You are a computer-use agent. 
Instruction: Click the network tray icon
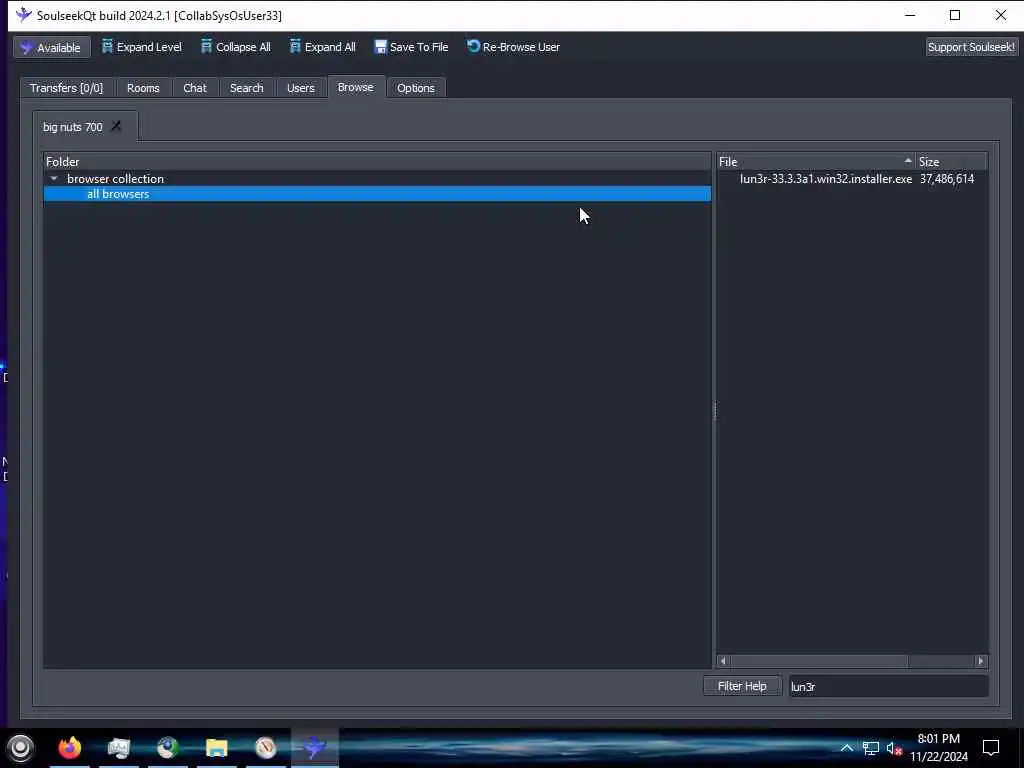[x=871, y=748]
